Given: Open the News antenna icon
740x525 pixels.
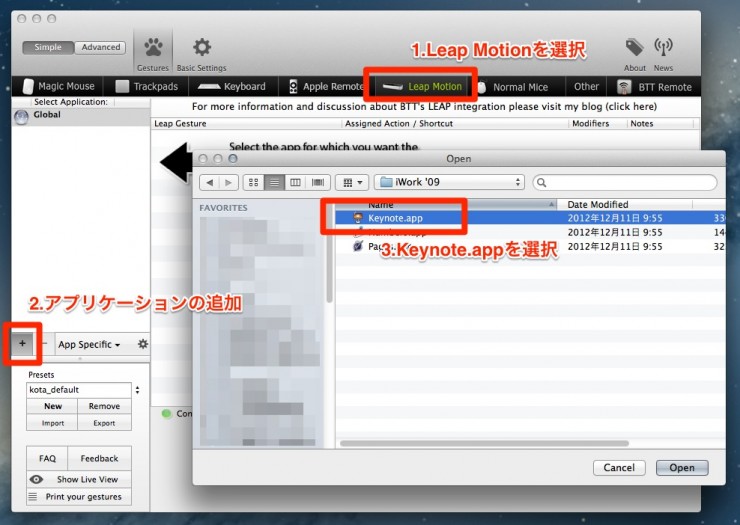Looking at the screenshot, I should pyautogui.click(x=663, y=53).
